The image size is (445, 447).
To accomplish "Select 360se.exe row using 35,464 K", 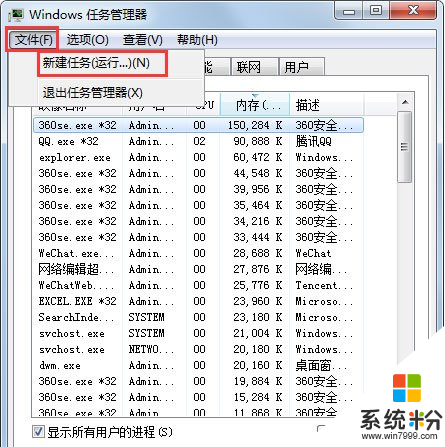I will coord(198,205).
